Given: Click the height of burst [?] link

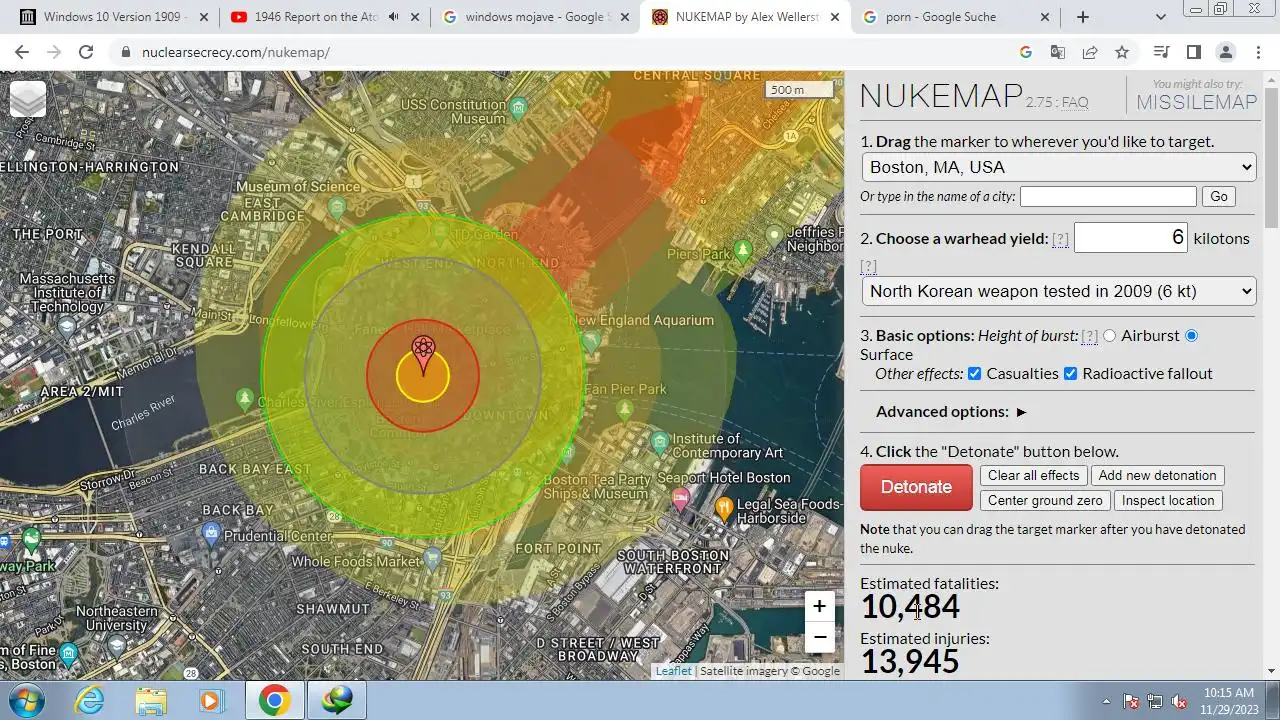Looking at the screenshot, I should pyautogui.click(x=1090, y=336).
